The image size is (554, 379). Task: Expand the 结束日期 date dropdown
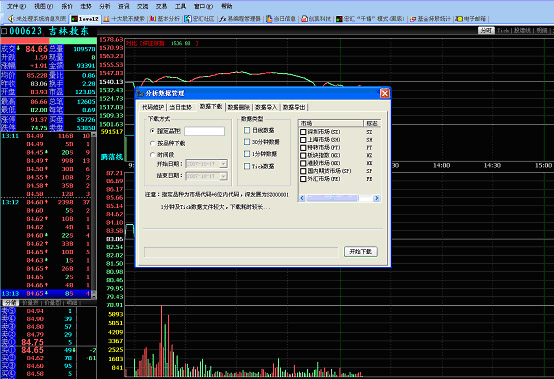(223, 176)
